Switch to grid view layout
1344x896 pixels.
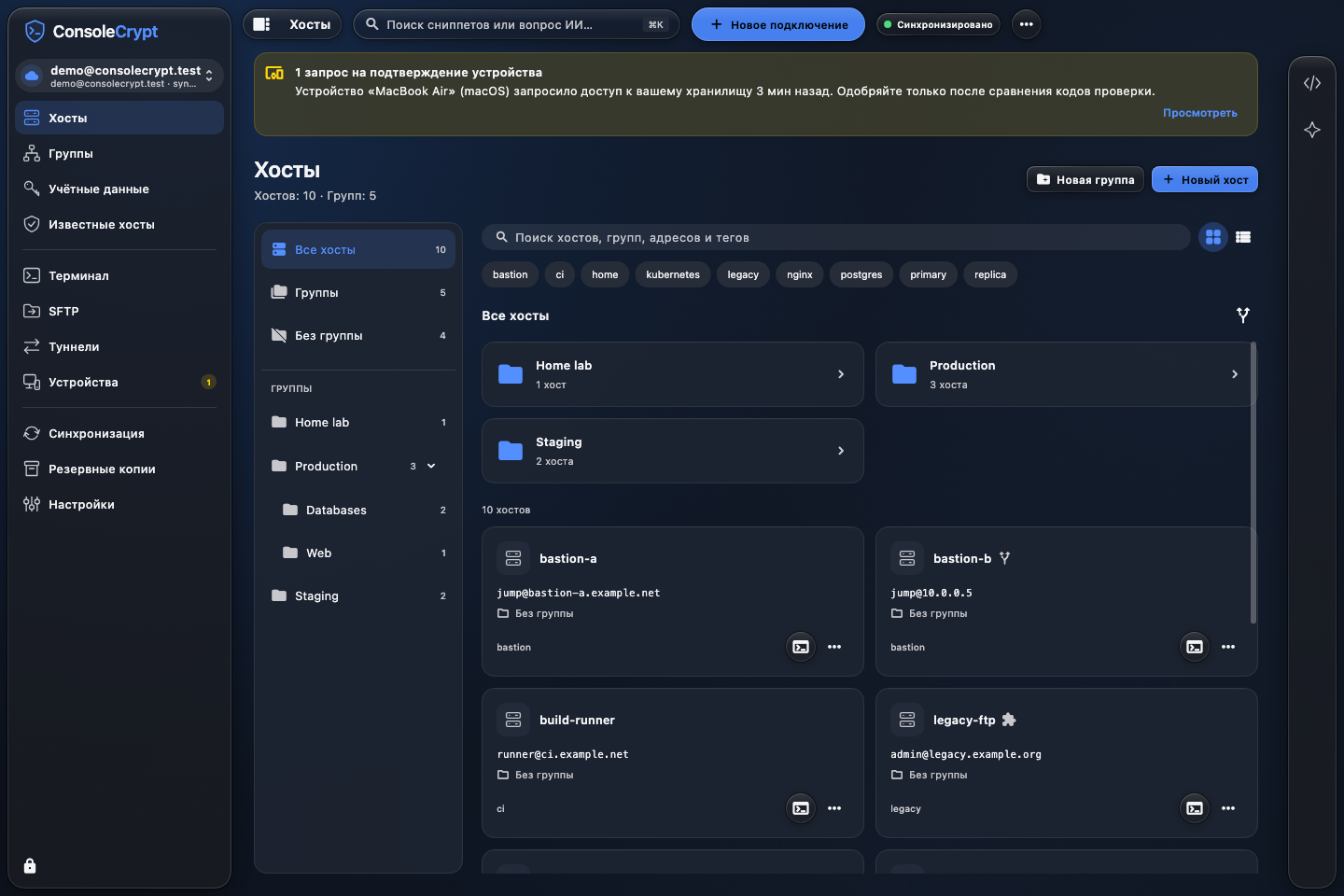(x=1213, y=237)
